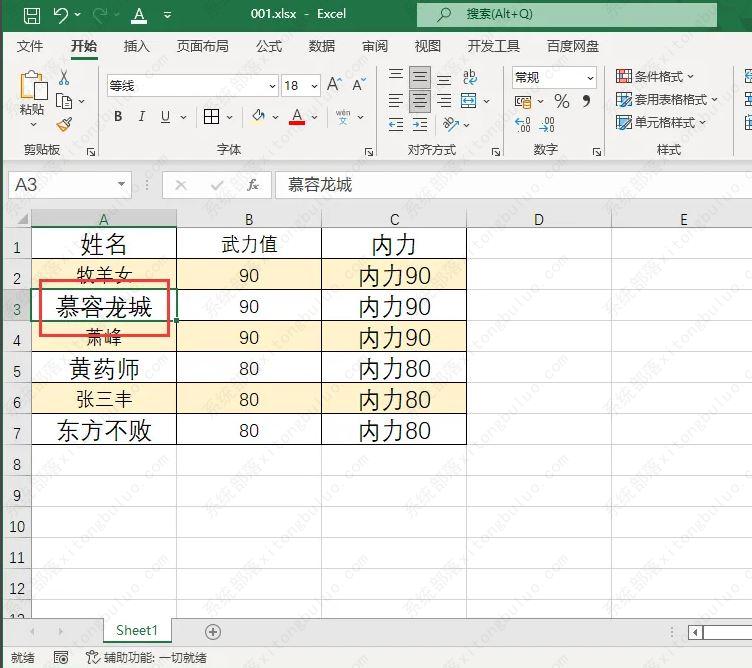This screenshot has height=668, width=752.
Task: Toggle bold formatting
Action: point(118,117)
